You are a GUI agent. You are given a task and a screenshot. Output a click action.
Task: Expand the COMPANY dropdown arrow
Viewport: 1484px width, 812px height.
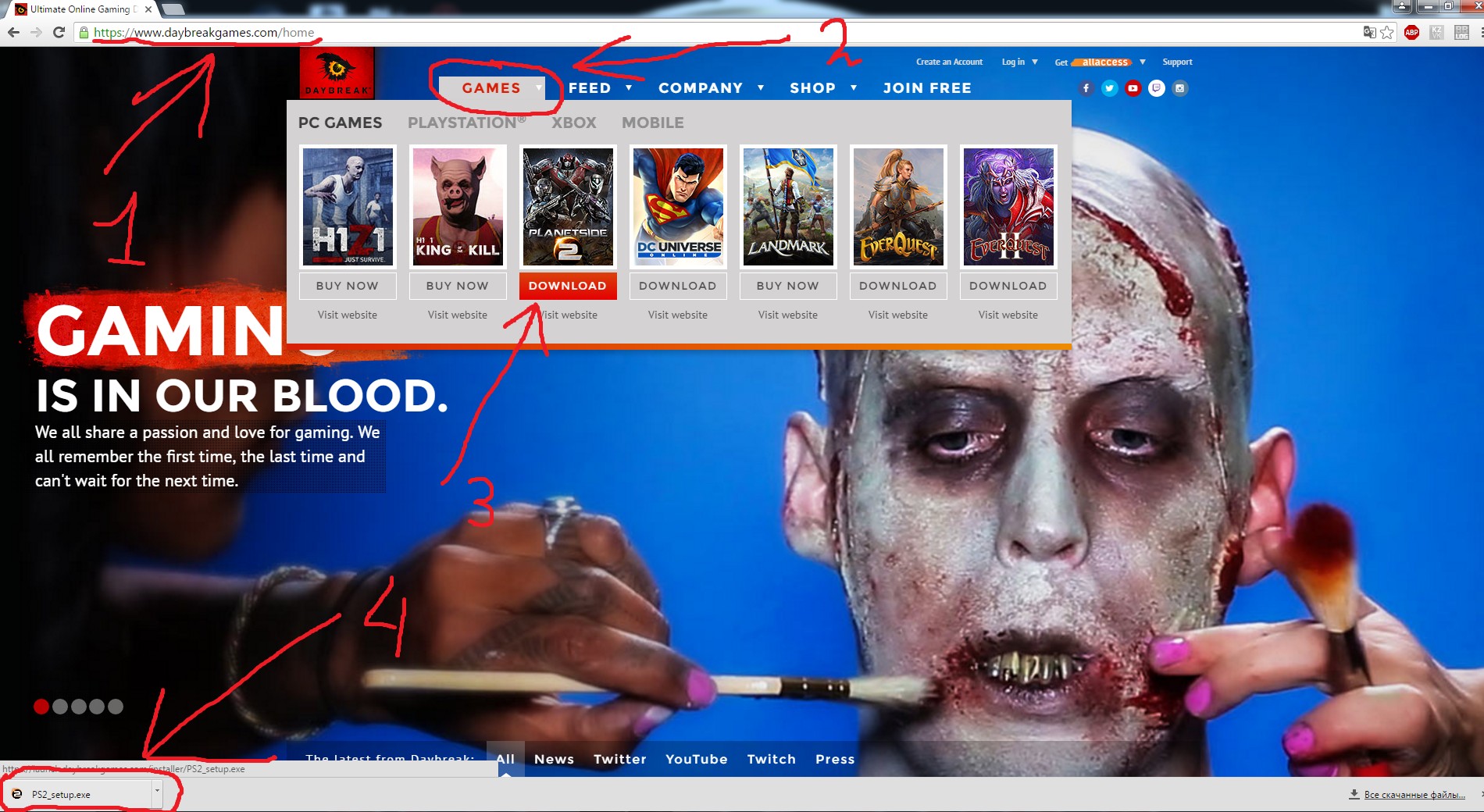click(761, 88)
